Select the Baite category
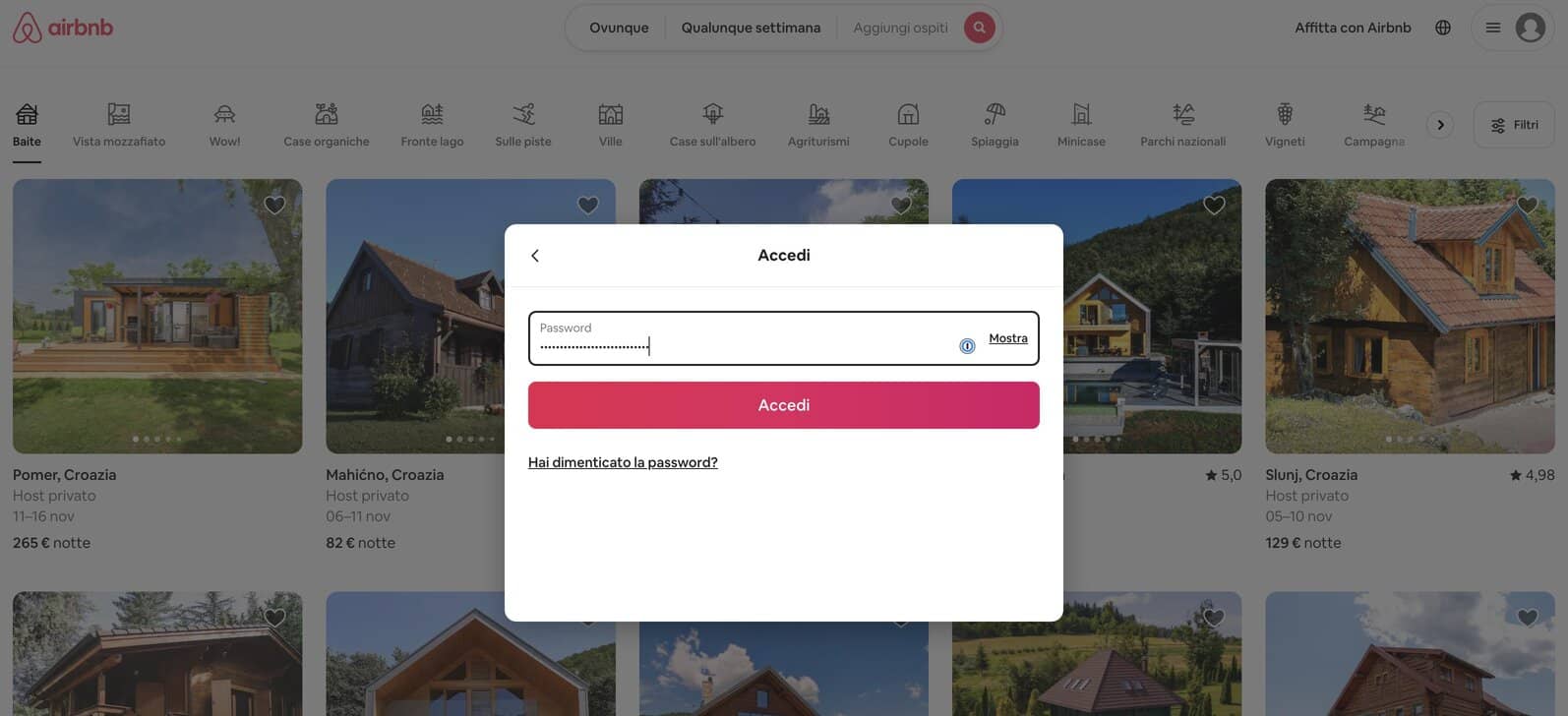 tap(27, 125)
